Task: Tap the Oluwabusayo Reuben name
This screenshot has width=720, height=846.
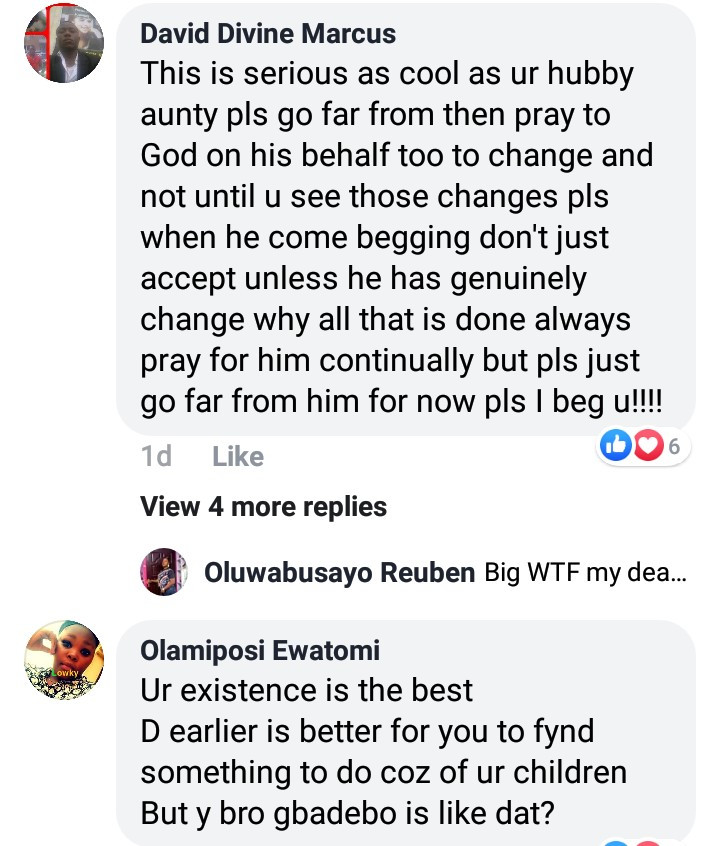Action: [339, 573]
